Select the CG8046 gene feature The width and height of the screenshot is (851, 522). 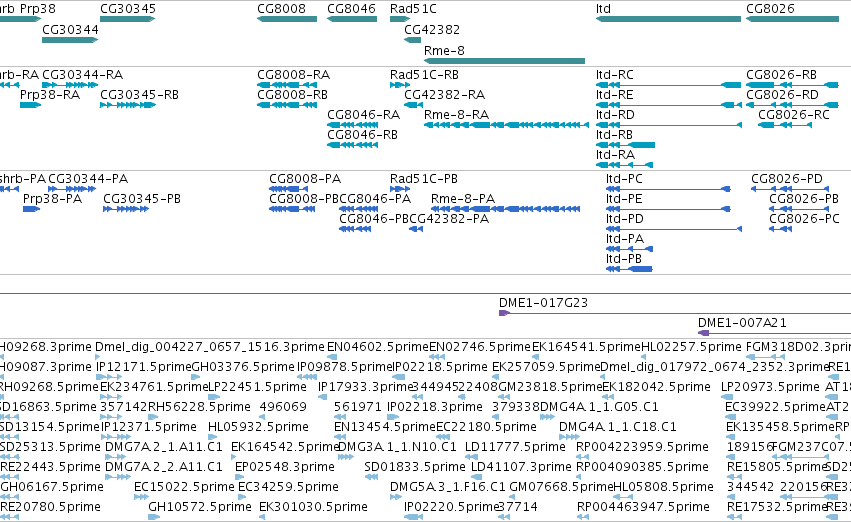click(x=352, y=19)
